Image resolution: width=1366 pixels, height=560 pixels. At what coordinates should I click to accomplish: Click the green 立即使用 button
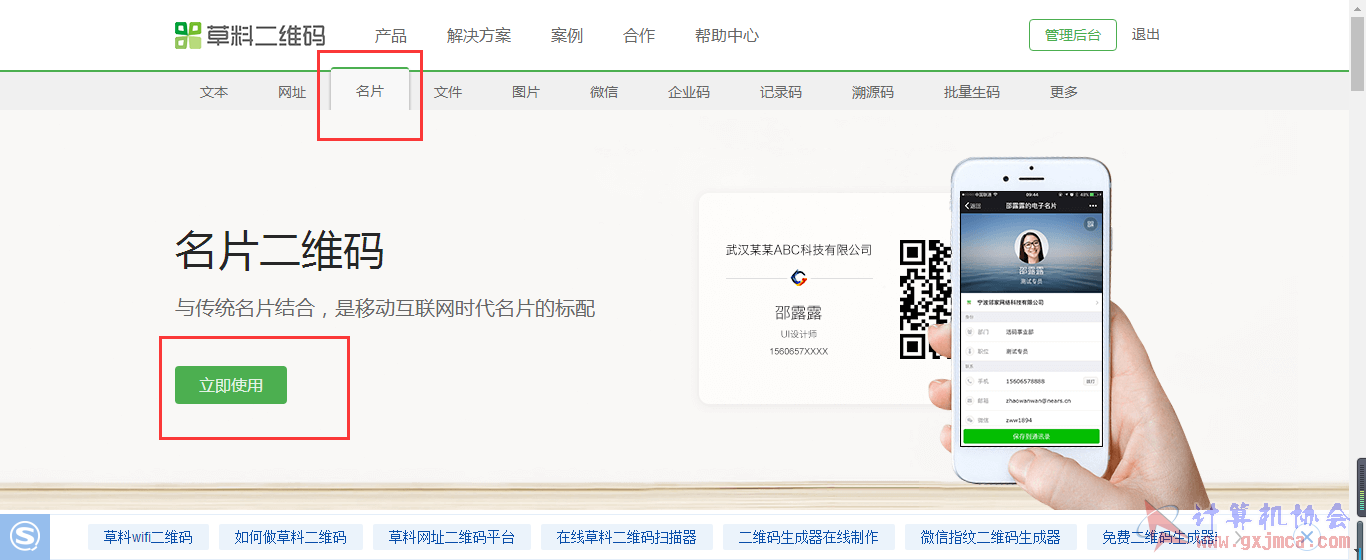point(231,385)
